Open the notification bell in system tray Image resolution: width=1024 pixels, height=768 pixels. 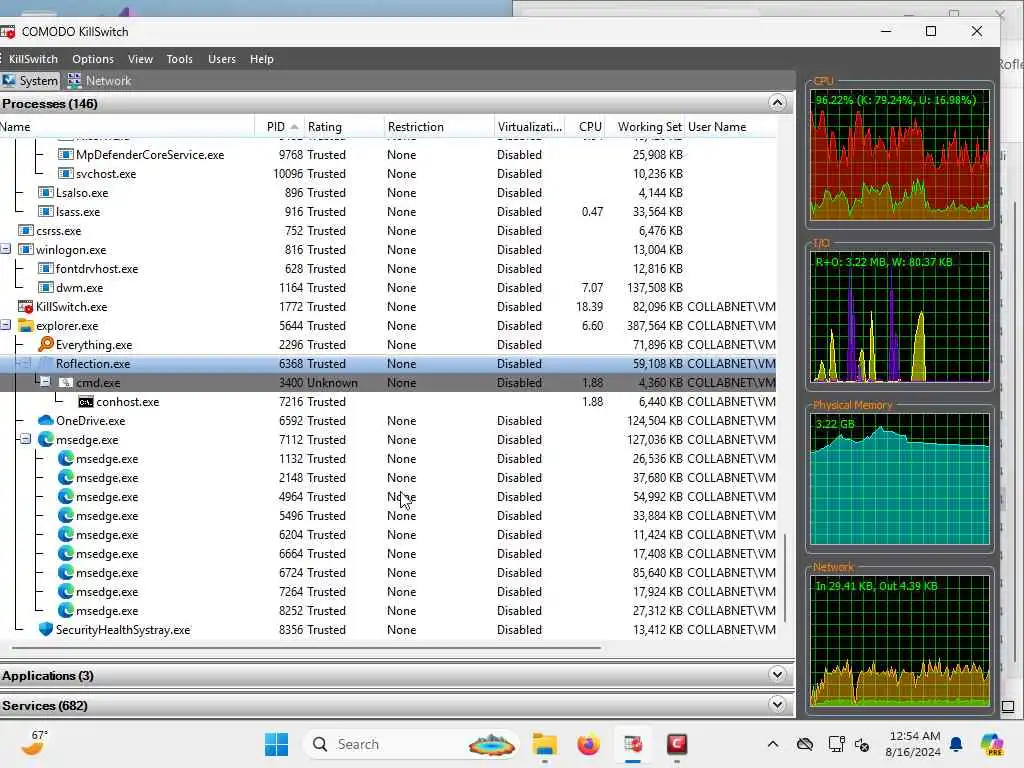coord(956,744)
